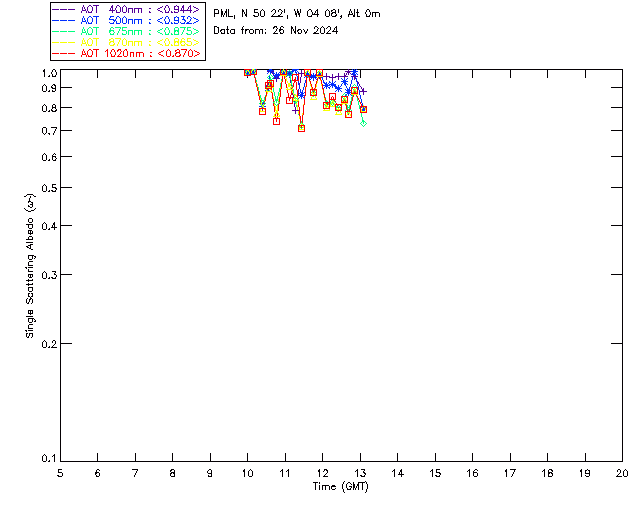Click the x-axis hour label '11'
The height and width of the screenshot is (512, 640).
[285, 473]
